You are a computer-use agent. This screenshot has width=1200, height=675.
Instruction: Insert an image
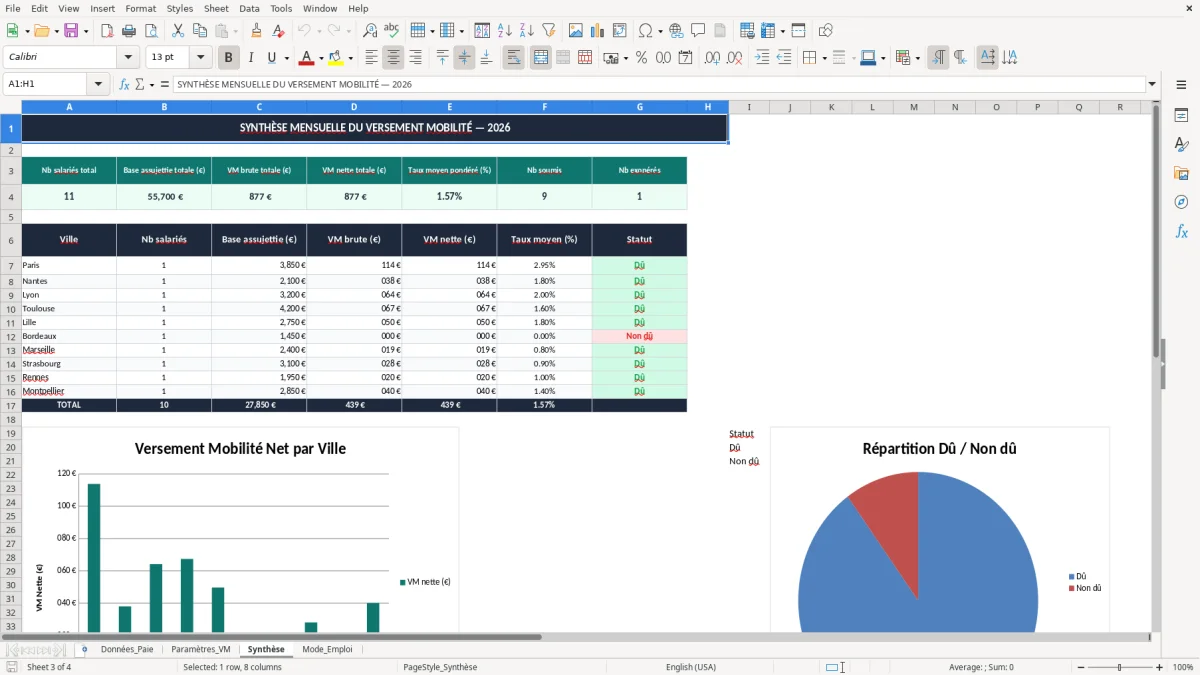(x=576, y=31)
